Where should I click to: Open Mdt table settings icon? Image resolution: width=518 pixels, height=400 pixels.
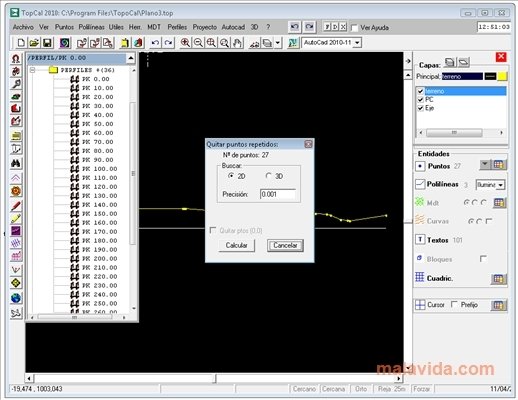tap(499, 203)
